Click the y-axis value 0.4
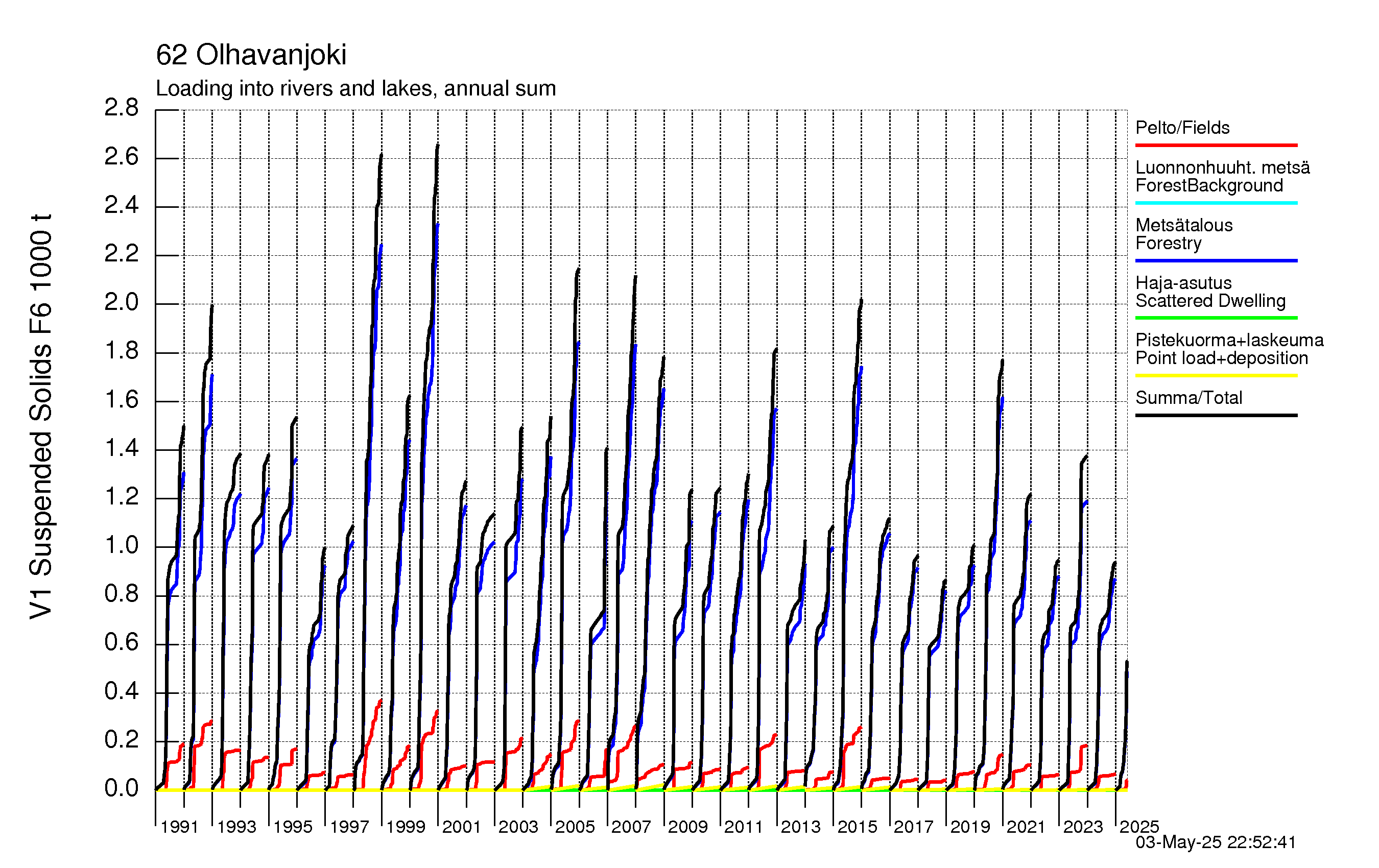 122,691
